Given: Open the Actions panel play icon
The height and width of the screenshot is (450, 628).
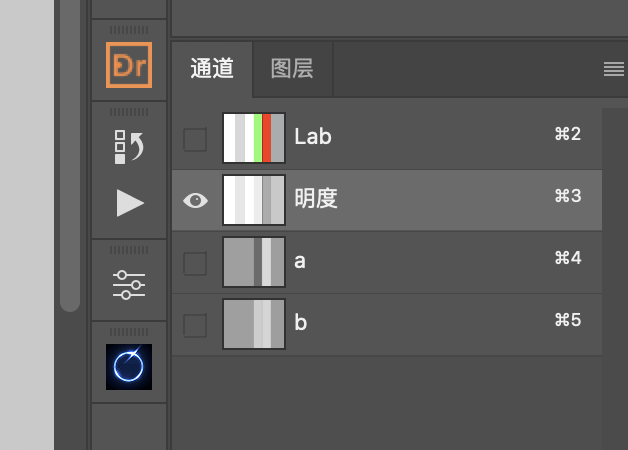Looking at the screenshot, I should [130, 203].
